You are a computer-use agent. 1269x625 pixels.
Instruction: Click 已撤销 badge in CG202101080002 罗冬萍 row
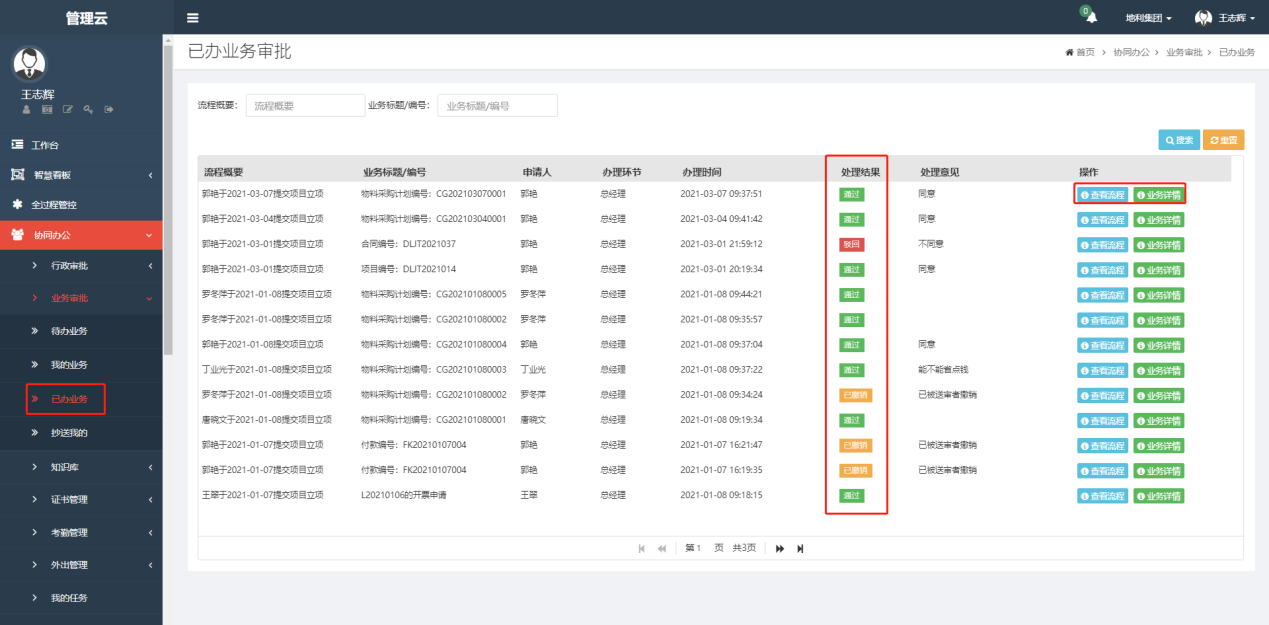pyautogui.click(x=856, y=395)
